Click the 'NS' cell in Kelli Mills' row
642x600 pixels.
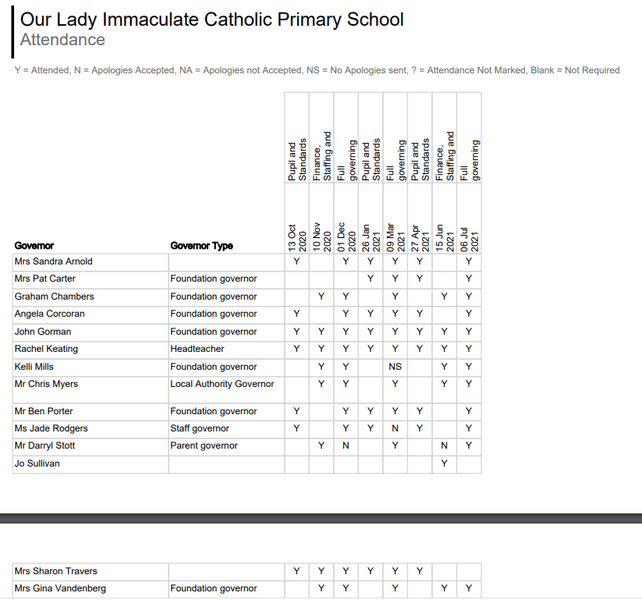click(395, 367)
